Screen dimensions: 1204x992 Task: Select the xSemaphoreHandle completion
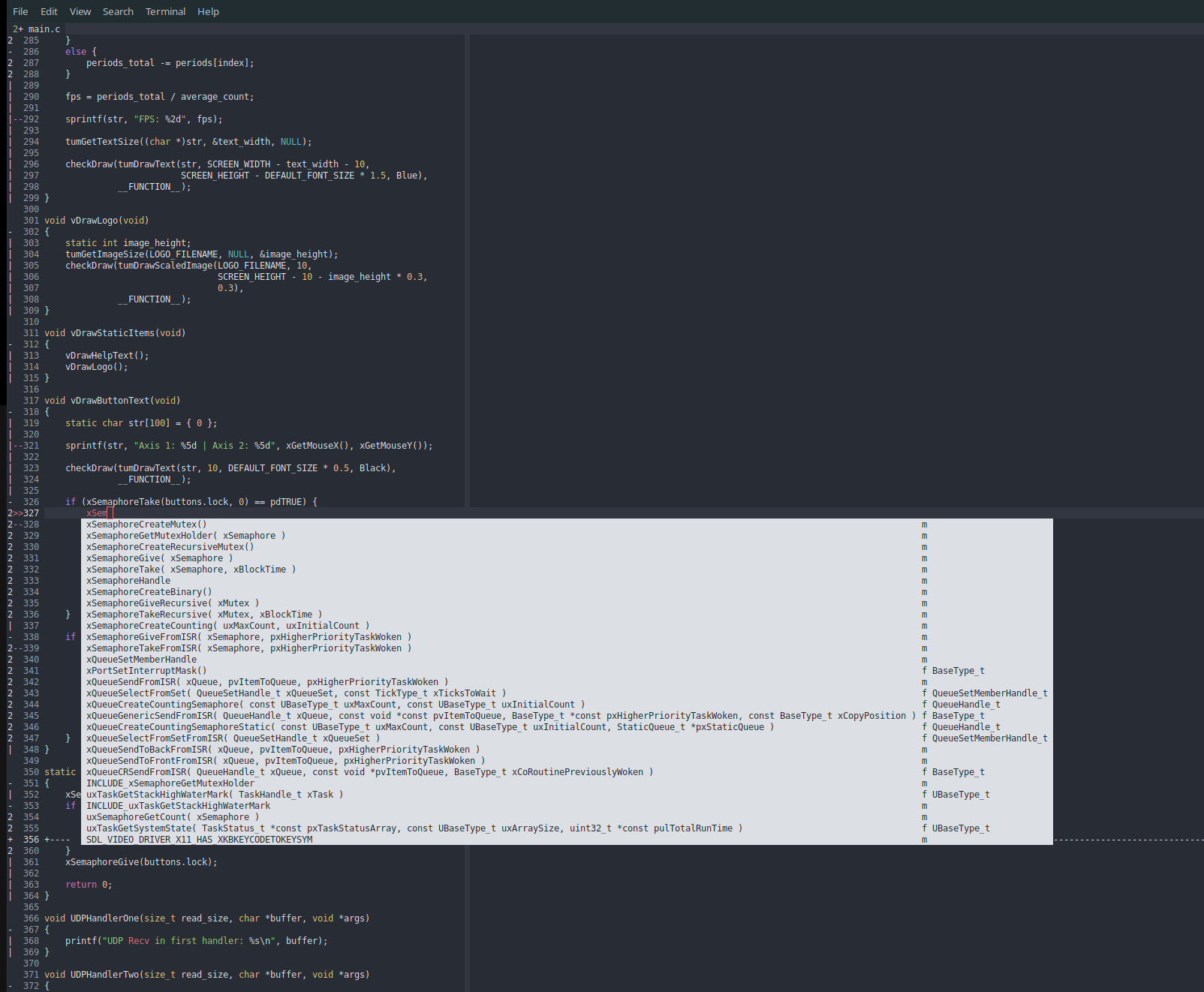pos(567,581)
